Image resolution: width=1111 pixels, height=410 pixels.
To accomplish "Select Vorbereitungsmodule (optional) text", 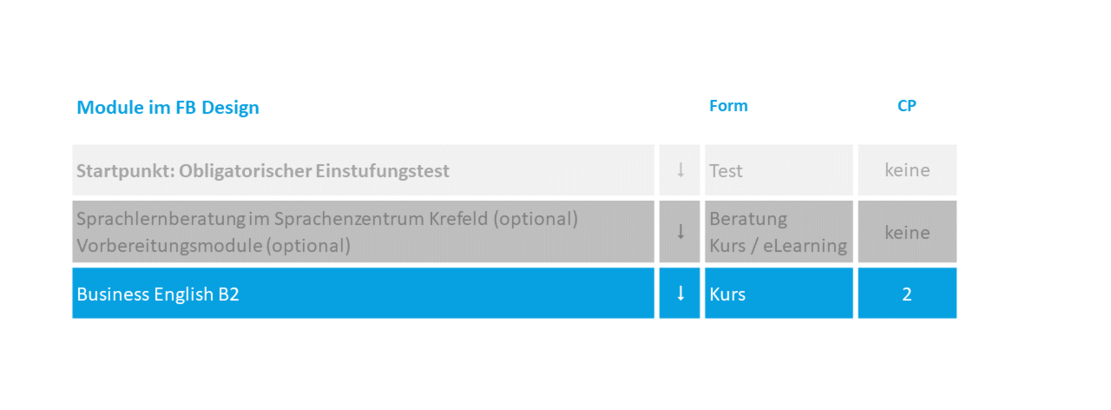I will (x=214, y=246).
